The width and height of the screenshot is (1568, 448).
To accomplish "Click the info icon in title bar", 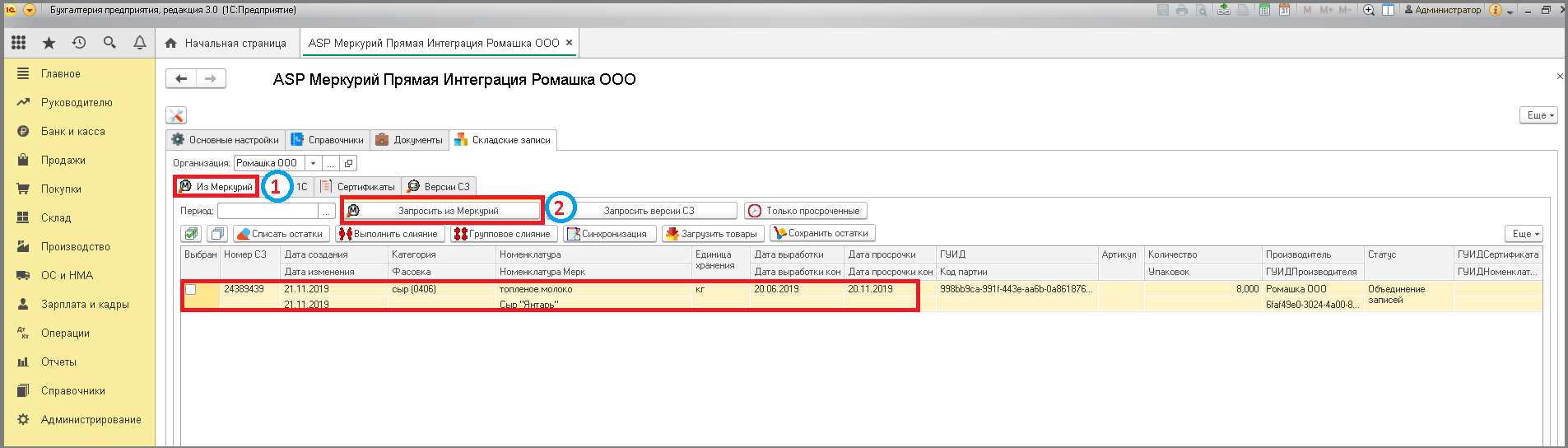I will (1496, 10).
